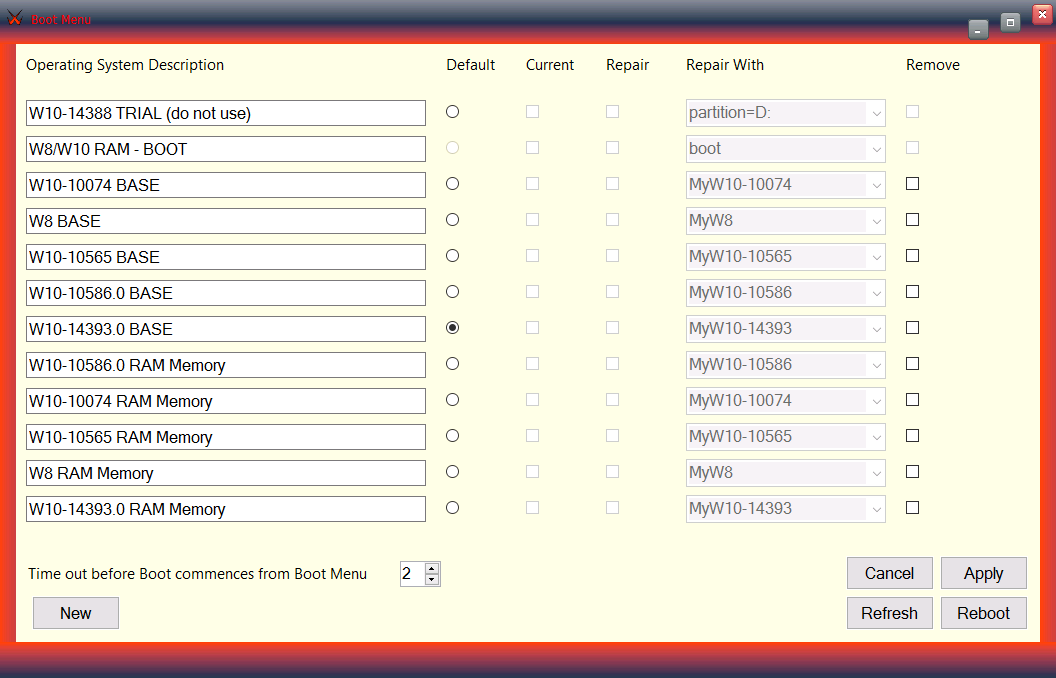Set W8 RAM Memory as default
Viewport: 1056px width, 678px height.
click(453, 472)
